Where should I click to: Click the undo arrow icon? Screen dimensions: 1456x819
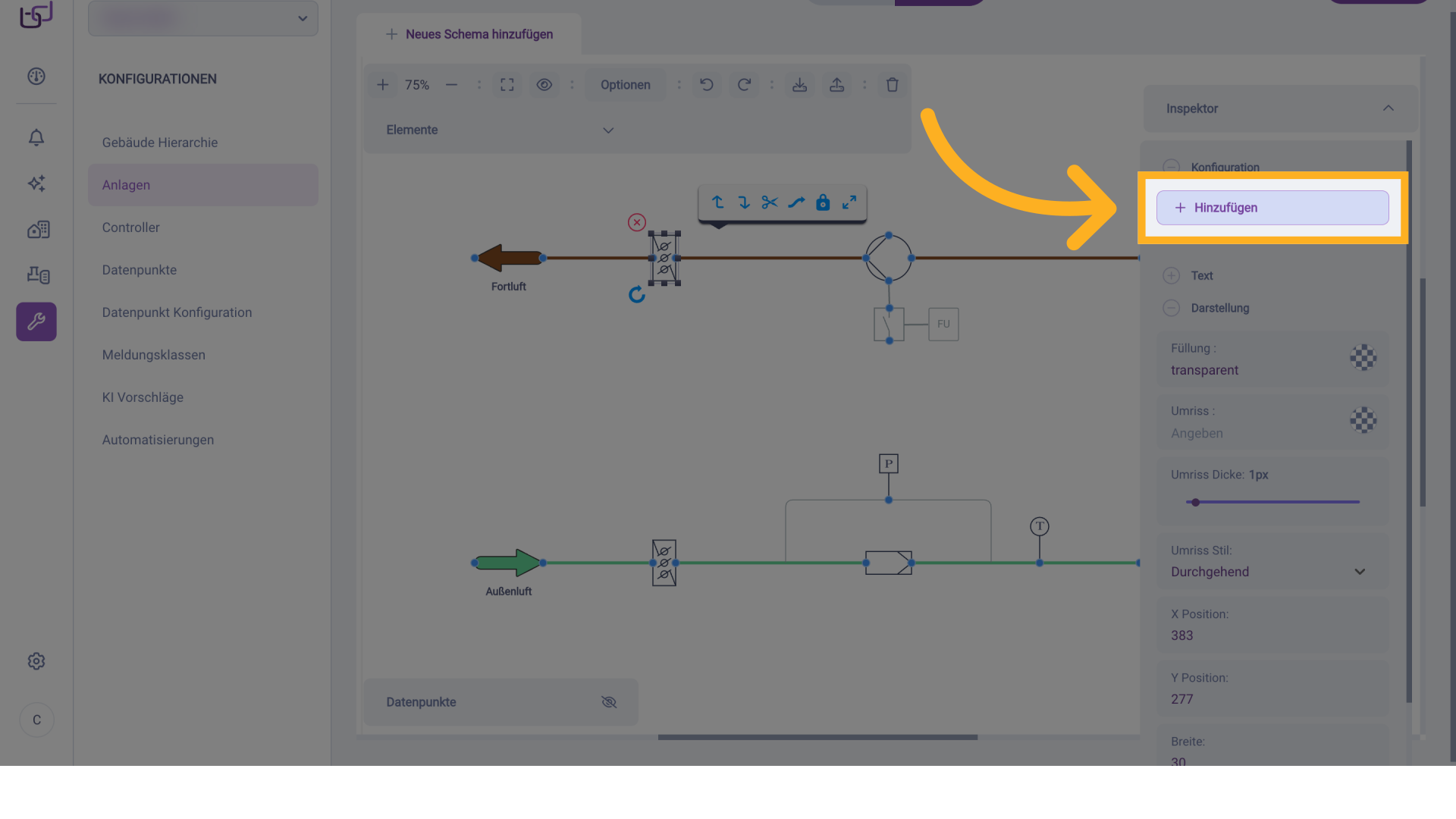pos(707,85)
